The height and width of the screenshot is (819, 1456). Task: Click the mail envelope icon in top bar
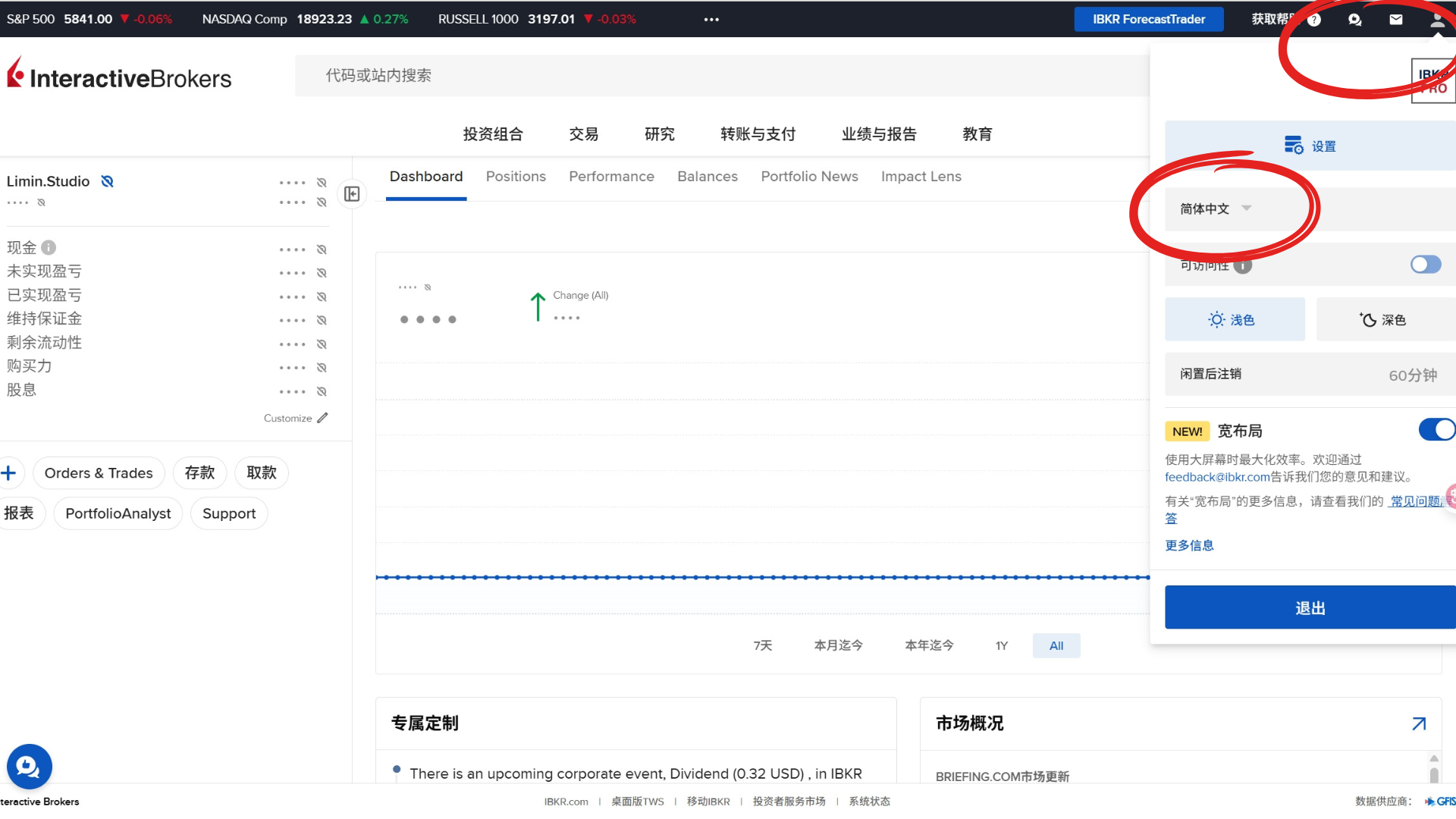click(x=1395, y=20)
